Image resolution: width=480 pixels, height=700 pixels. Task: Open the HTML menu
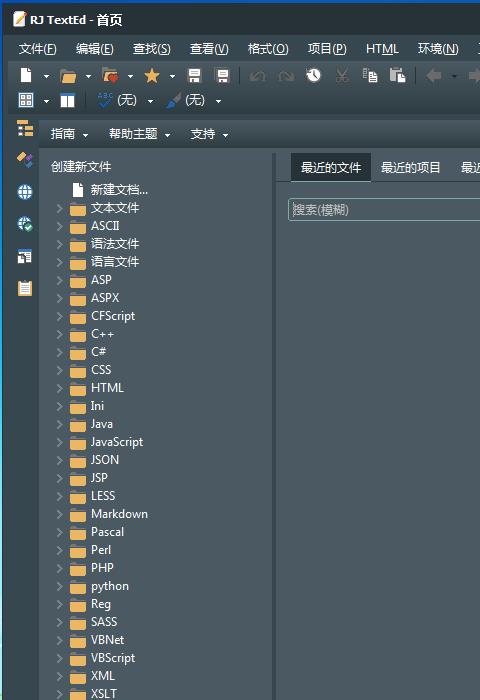[382, 49]
